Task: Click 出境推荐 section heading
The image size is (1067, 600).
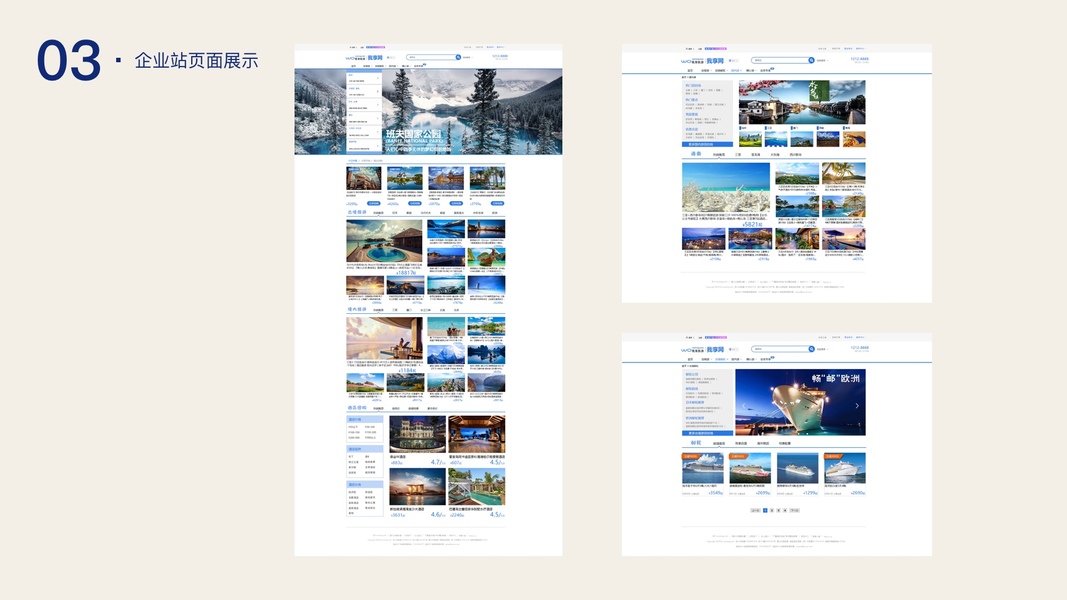Action: tap(357, 212)
